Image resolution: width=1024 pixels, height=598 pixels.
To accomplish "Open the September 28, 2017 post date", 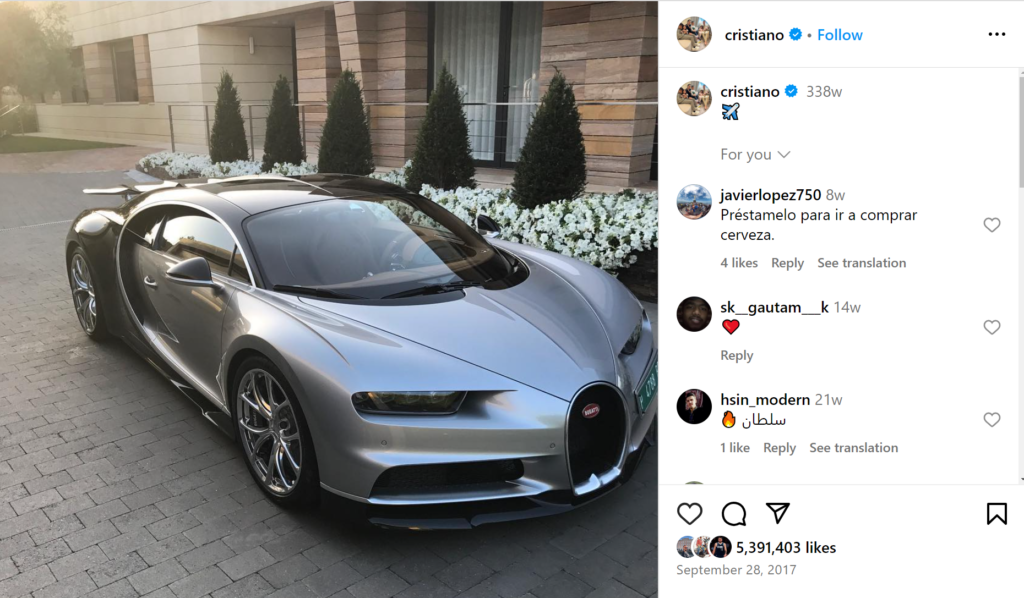I will 736,569.
